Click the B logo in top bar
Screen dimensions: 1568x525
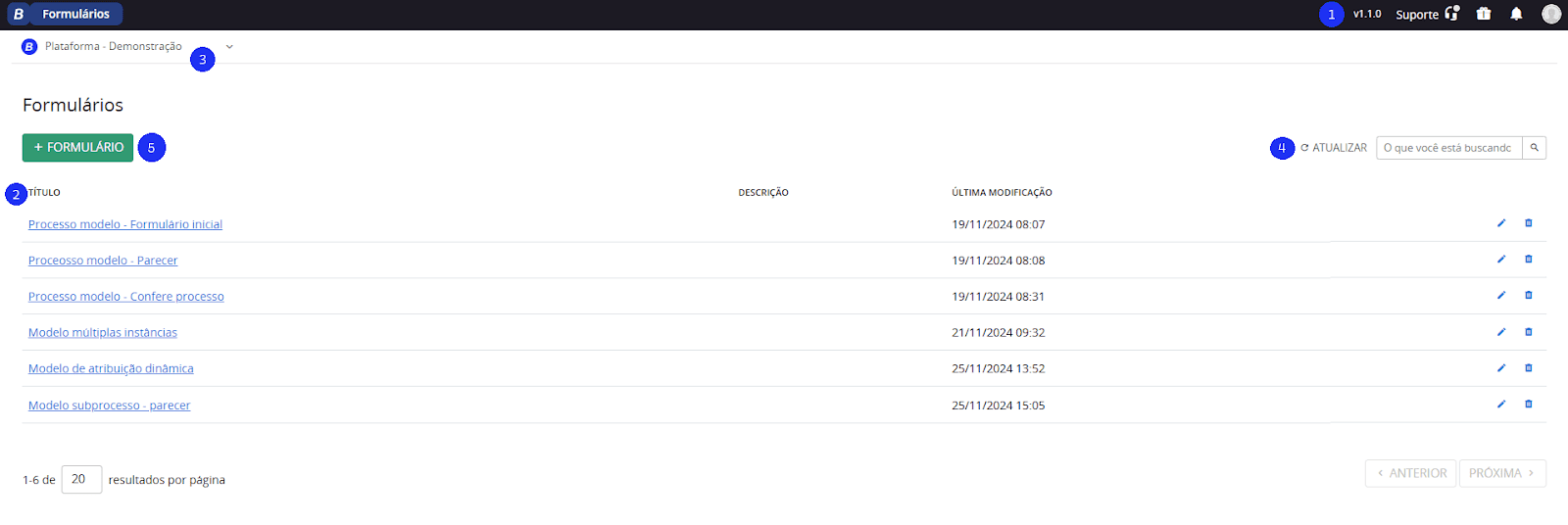(x=18, y=14)
